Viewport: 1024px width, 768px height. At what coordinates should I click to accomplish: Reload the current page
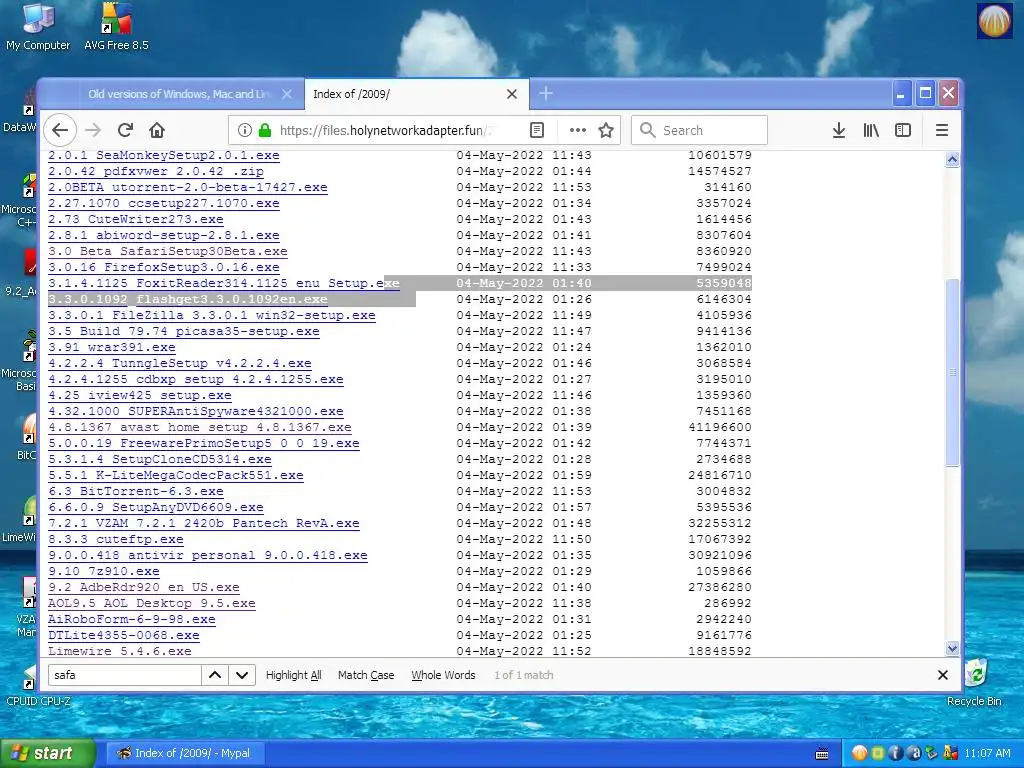coord(125,130)
